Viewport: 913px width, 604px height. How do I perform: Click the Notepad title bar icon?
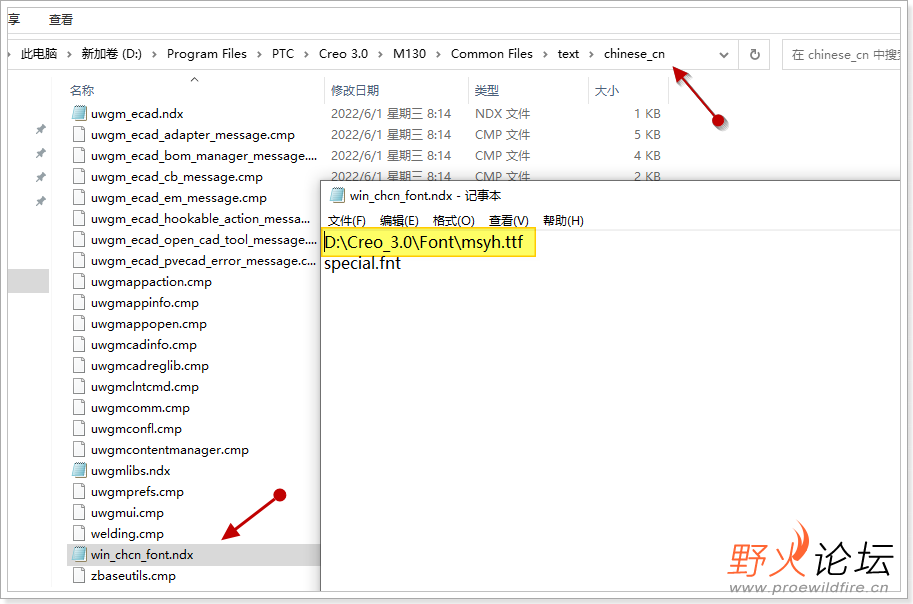(337, 195)
